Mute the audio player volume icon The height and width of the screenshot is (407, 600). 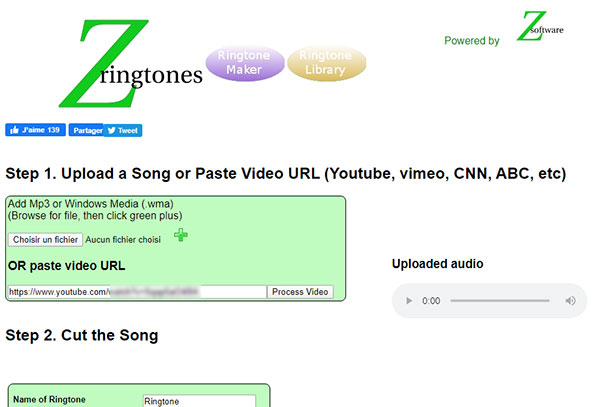coord(570,301)
